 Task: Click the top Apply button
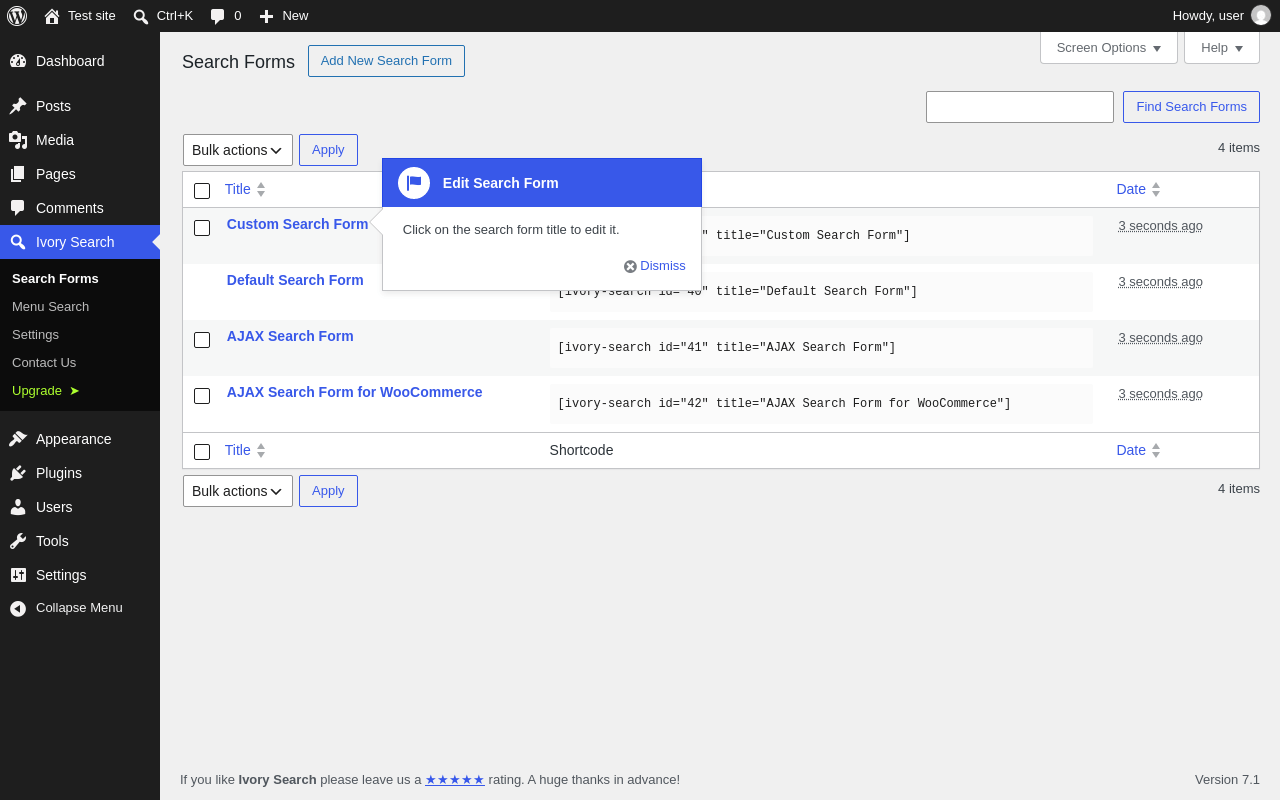tap(328, 150)
